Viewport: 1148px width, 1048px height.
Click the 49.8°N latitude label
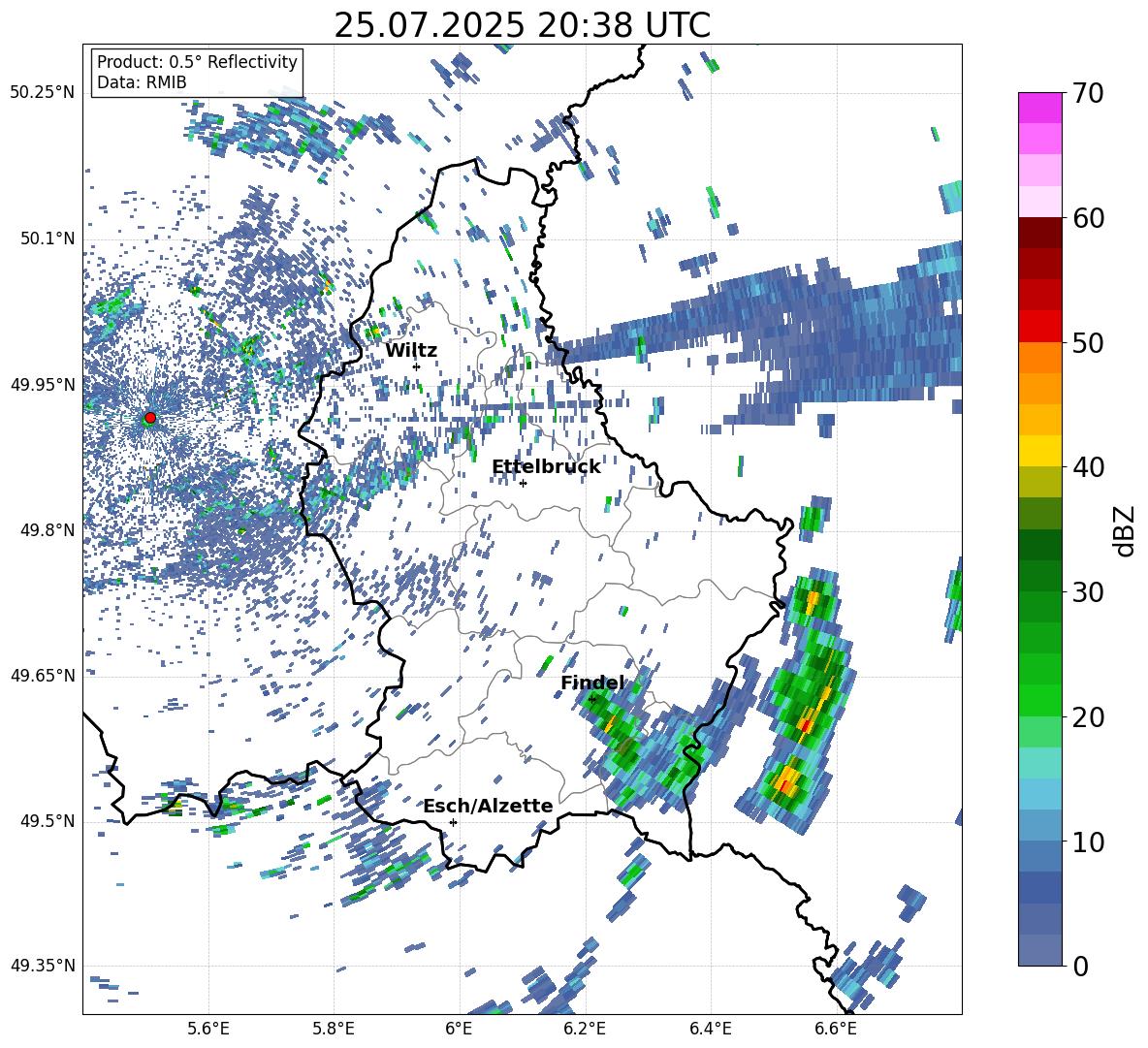click(48, 530)
